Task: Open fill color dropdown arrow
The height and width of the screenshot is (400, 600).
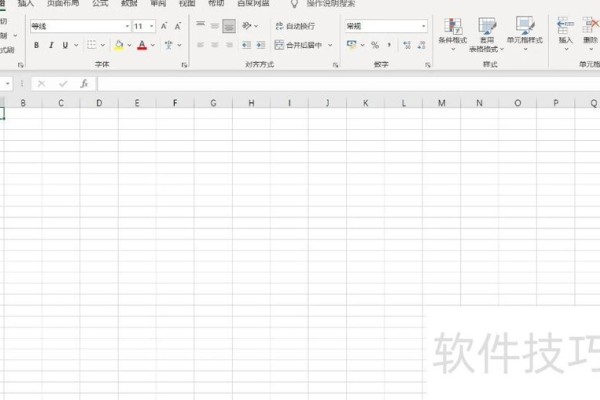Action: pos(129,45)
